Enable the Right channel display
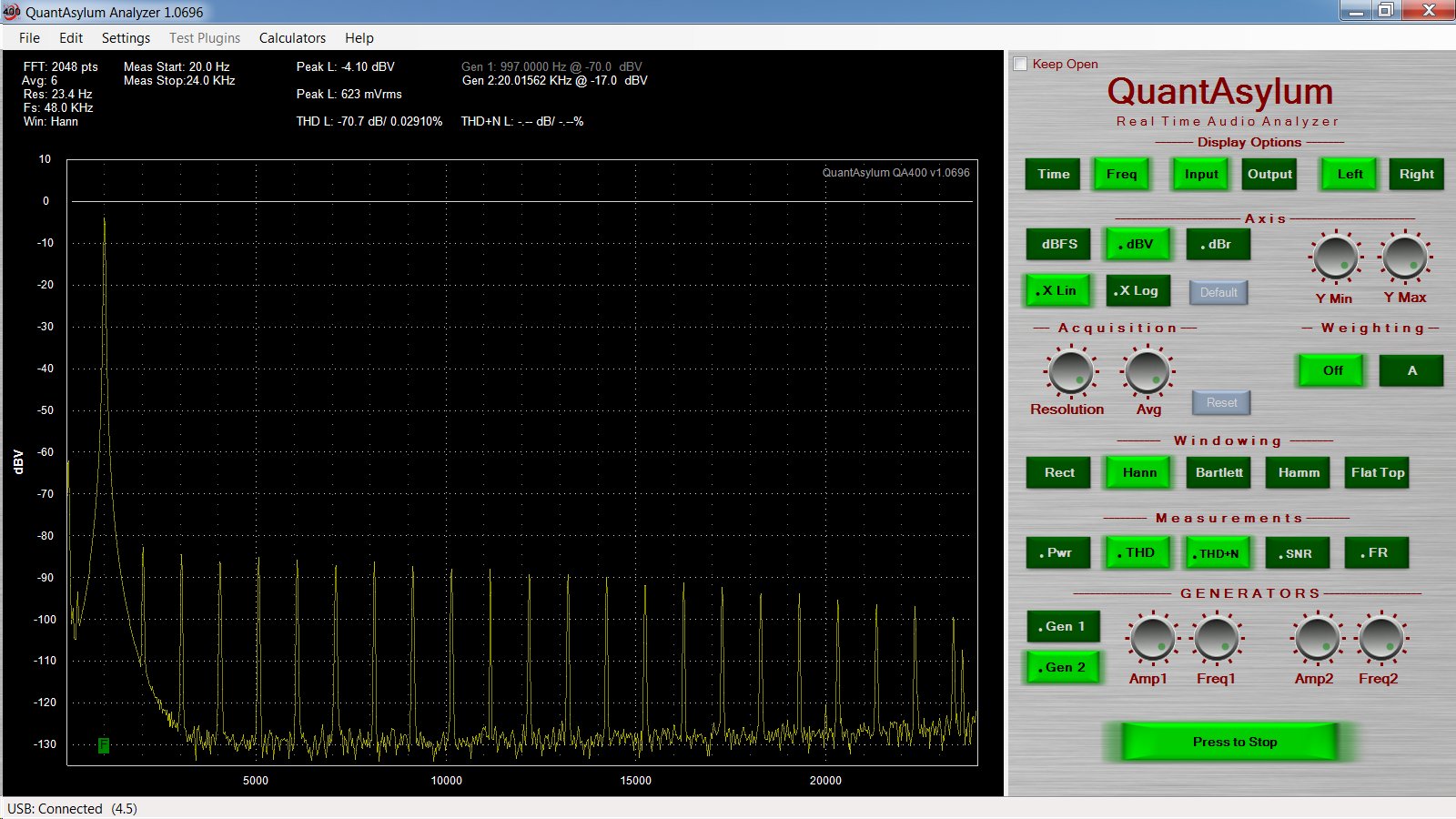The width and height of the screenshot is (1456, 819). pyautogui.click(x=1416, y=174)
